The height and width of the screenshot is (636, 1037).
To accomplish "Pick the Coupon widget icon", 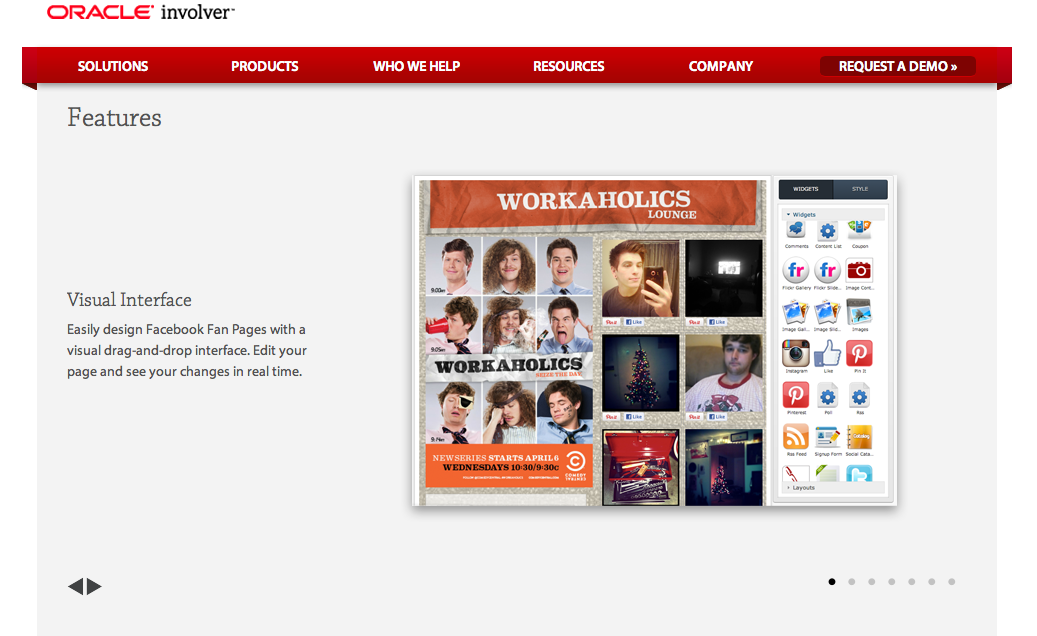I will point(859,230).
